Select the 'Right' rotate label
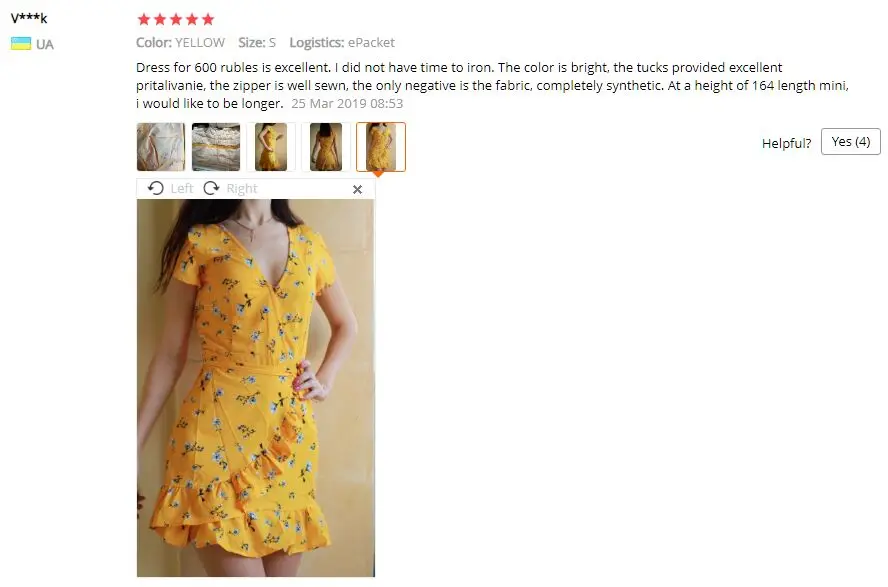Image resolution: width=888 pixels, height=587 pixels. [x=242, y=188]
